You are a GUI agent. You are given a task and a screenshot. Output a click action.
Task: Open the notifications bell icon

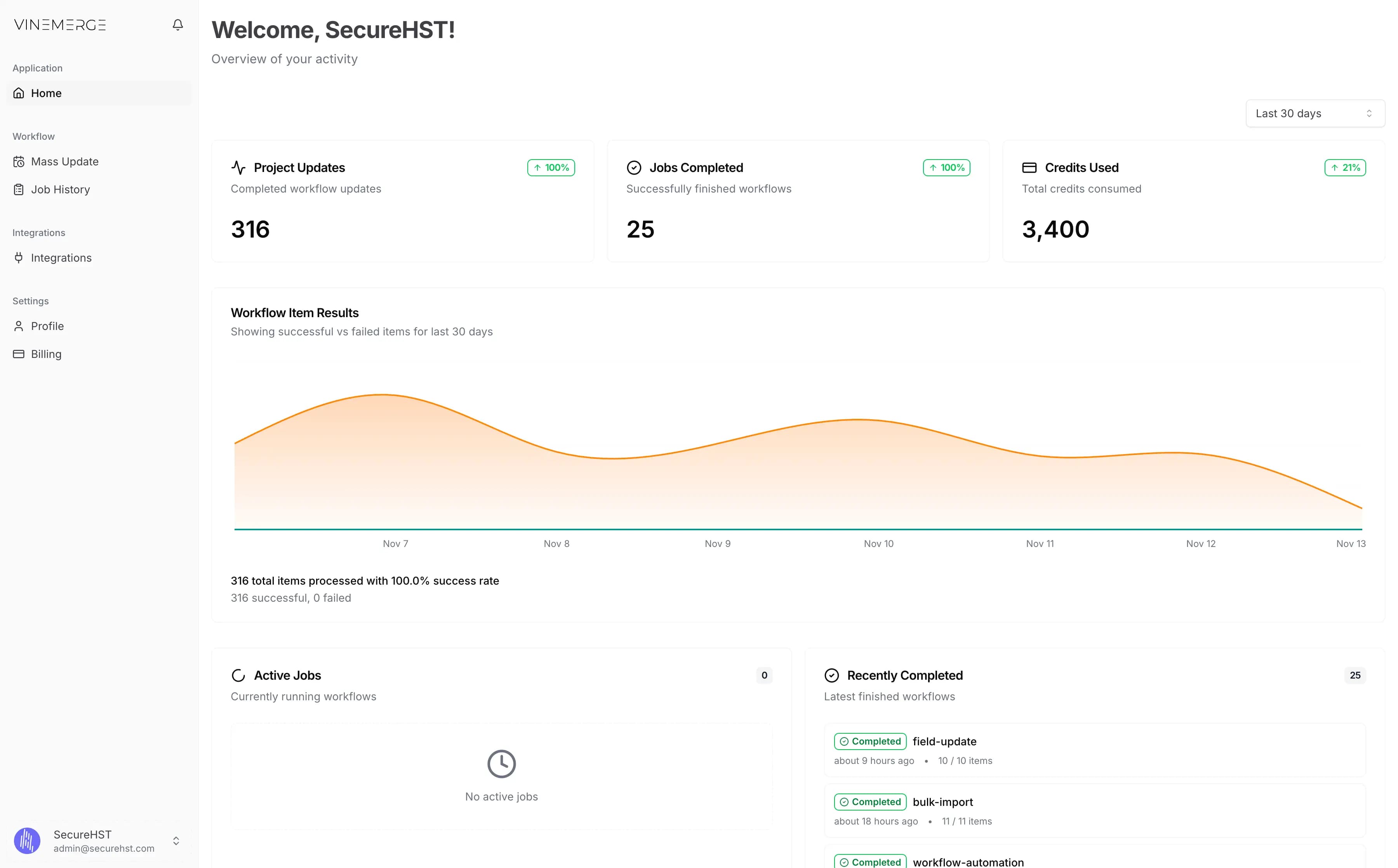[x=177, y=25]
